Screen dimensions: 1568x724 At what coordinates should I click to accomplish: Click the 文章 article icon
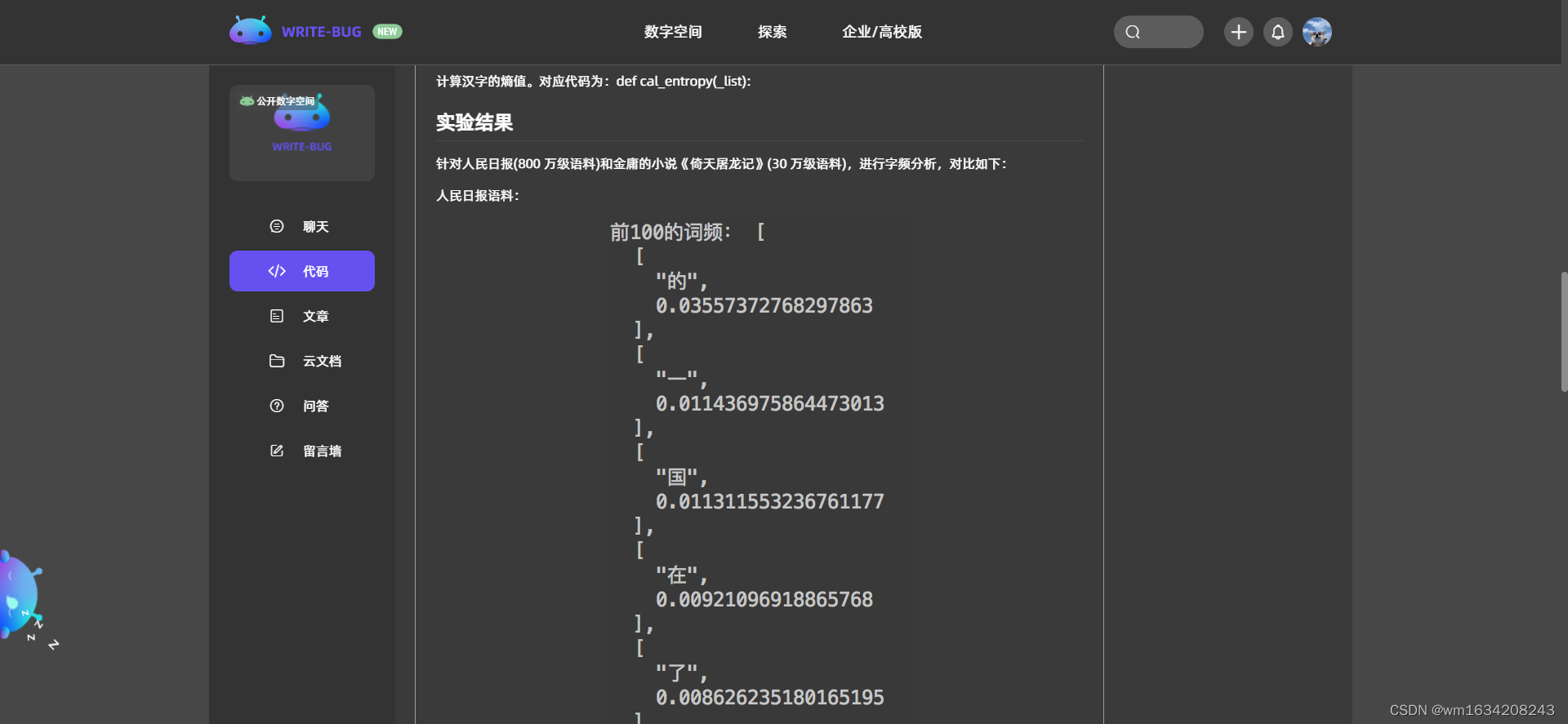(x=277, y=316)
